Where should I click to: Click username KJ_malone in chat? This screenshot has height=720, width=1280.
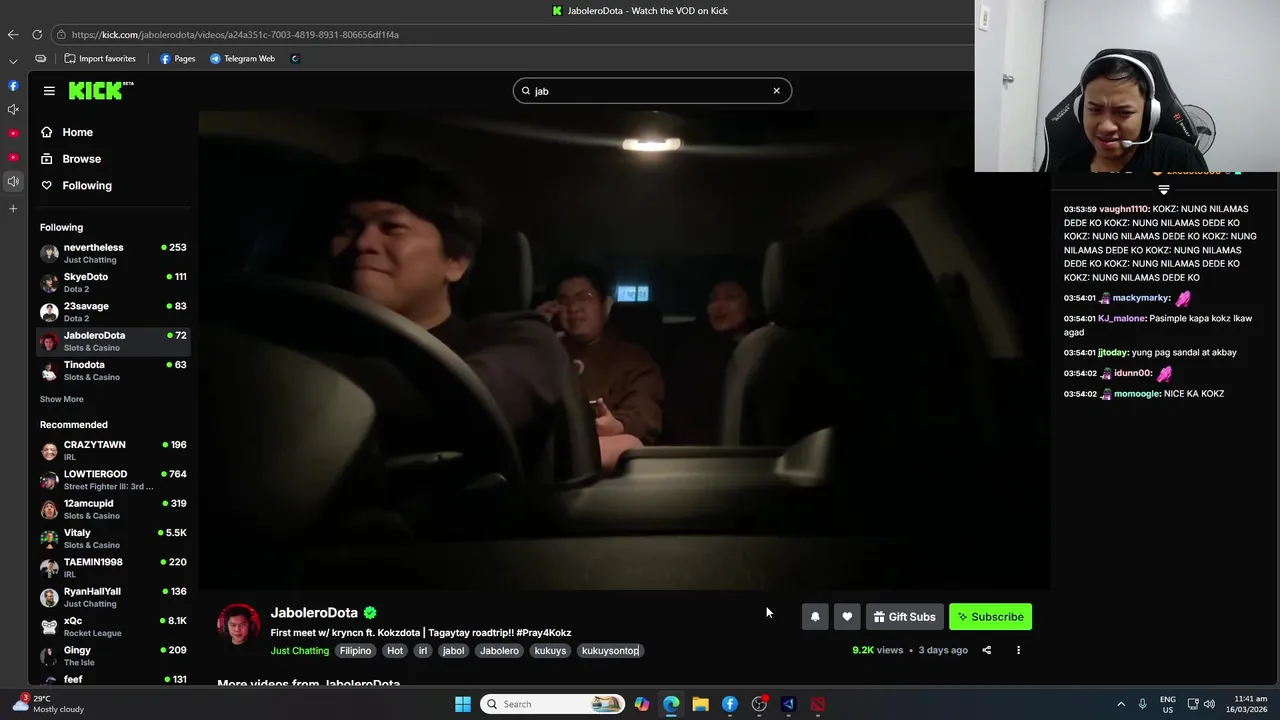point(1121,318)
